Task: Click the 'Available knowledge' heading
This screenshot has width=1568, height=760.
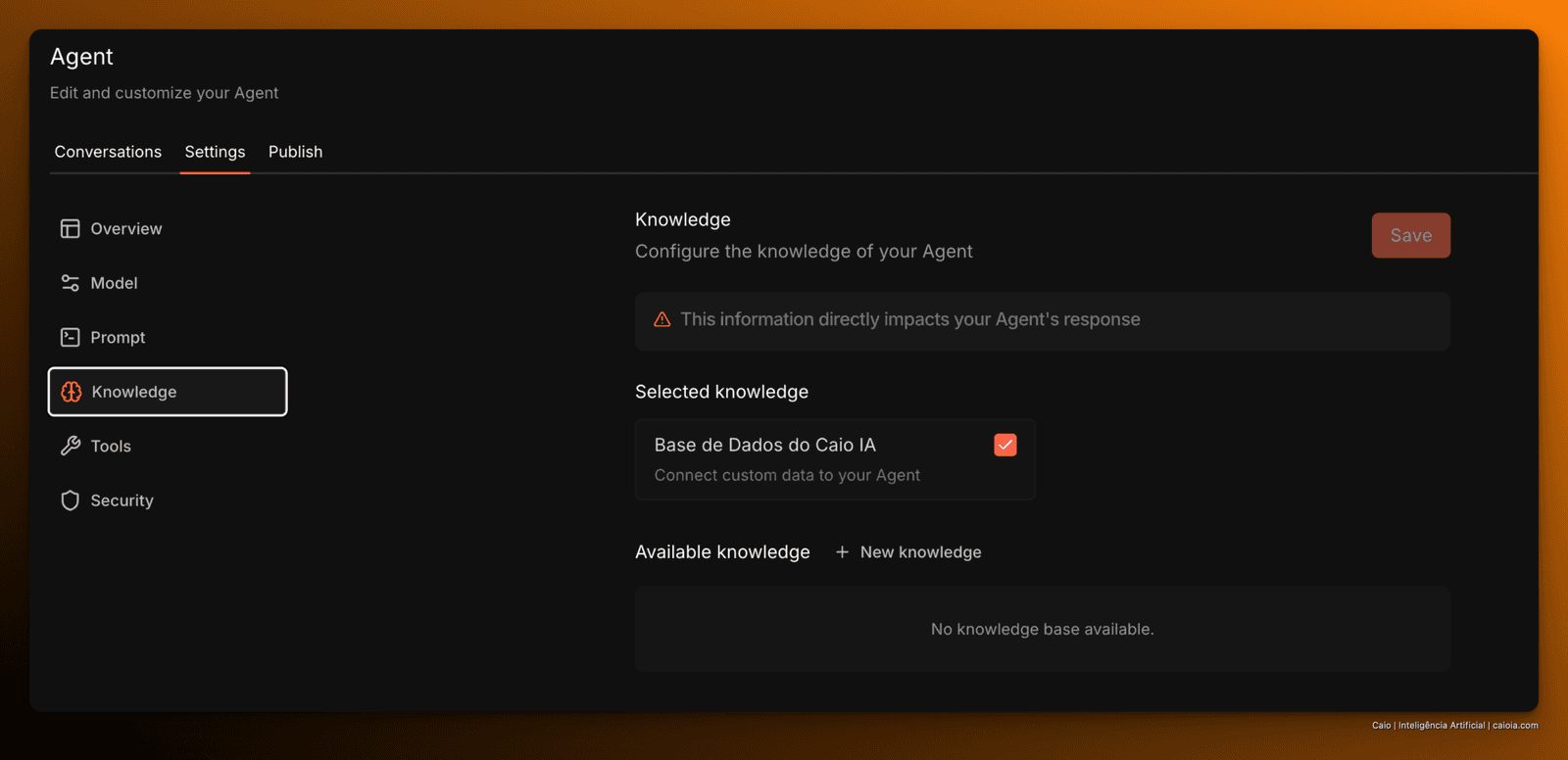Action: coord(722,552)
